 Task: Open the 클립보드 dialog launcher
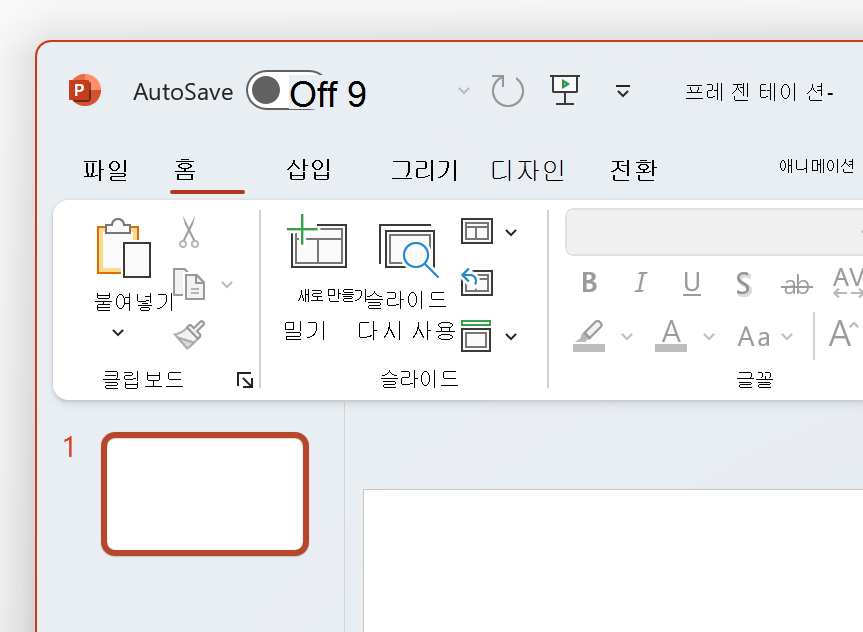coord(245,380)
